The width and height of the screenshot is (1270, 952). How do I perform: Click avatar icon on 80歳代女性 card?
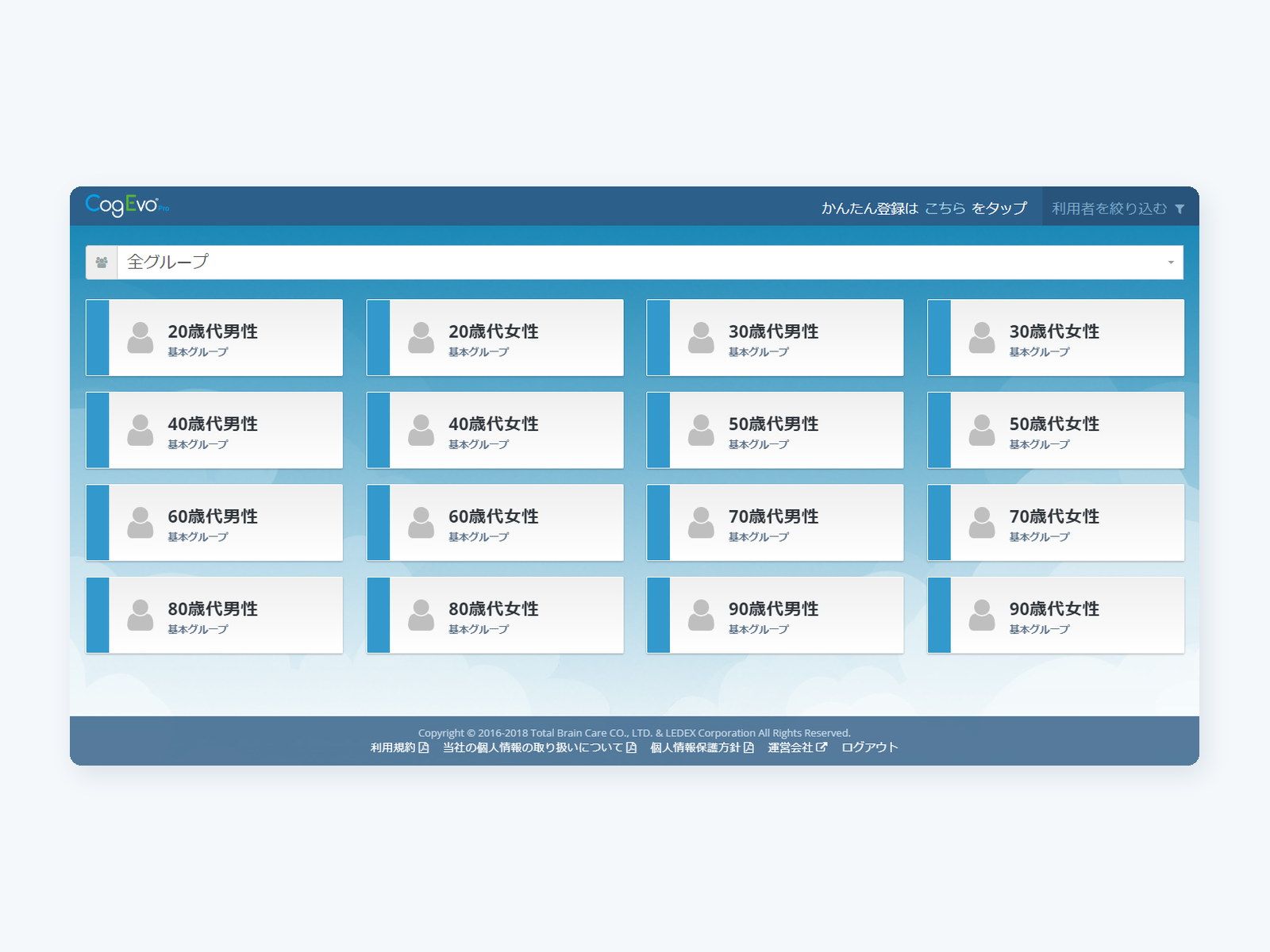(421, 616)
